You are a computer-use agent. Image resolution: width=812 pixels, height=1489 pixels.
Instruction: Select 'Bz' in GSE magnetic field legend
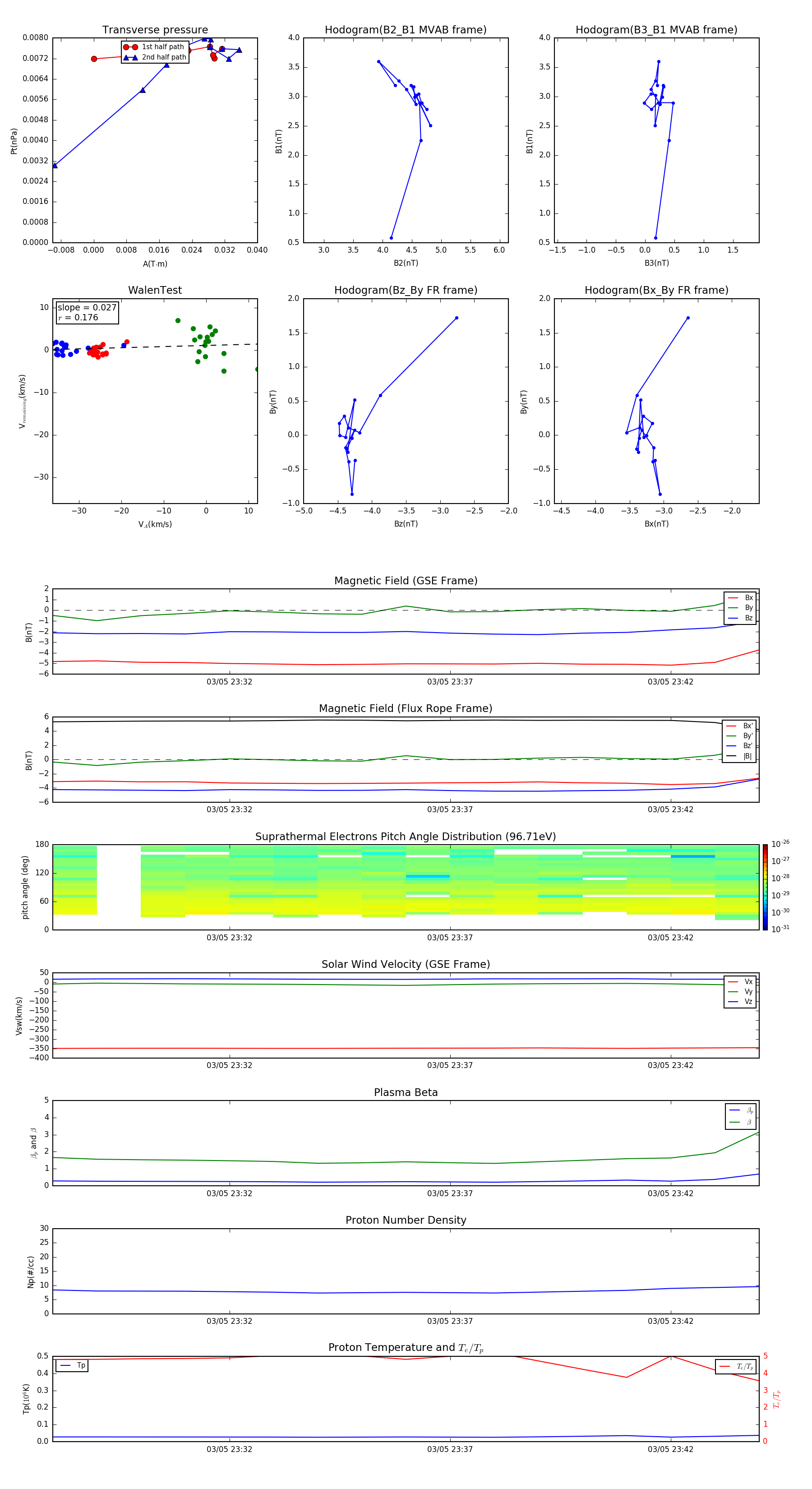tap(740, 619)
